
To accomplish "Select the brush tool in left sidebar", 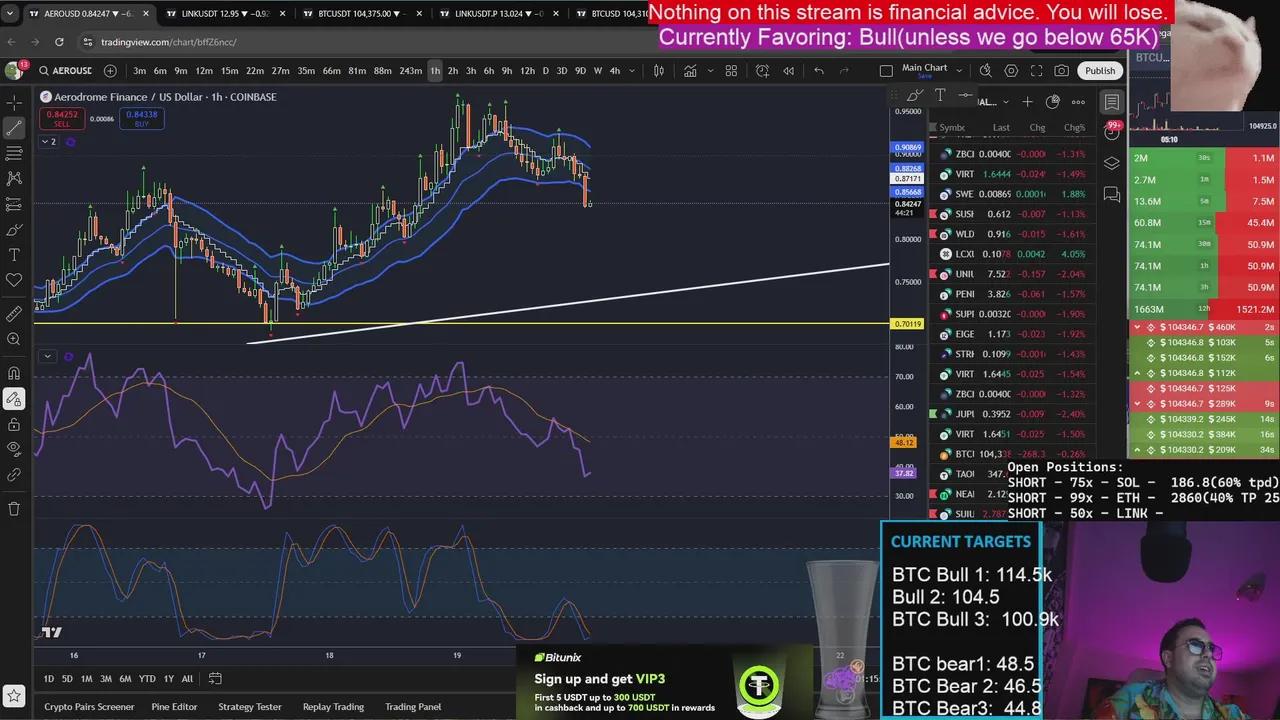I will 14,229.
